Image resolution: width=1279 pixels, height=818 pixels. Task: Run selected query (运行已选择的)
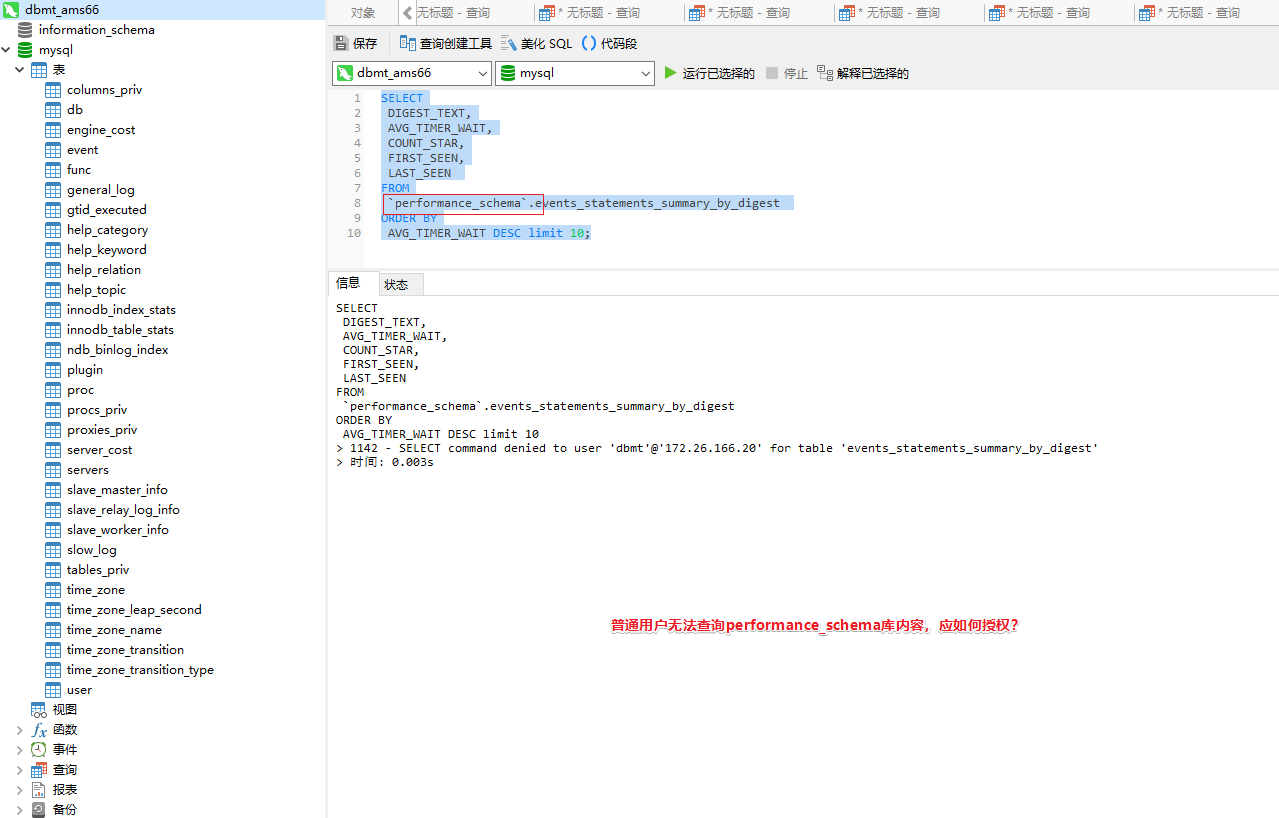[710, 73]
